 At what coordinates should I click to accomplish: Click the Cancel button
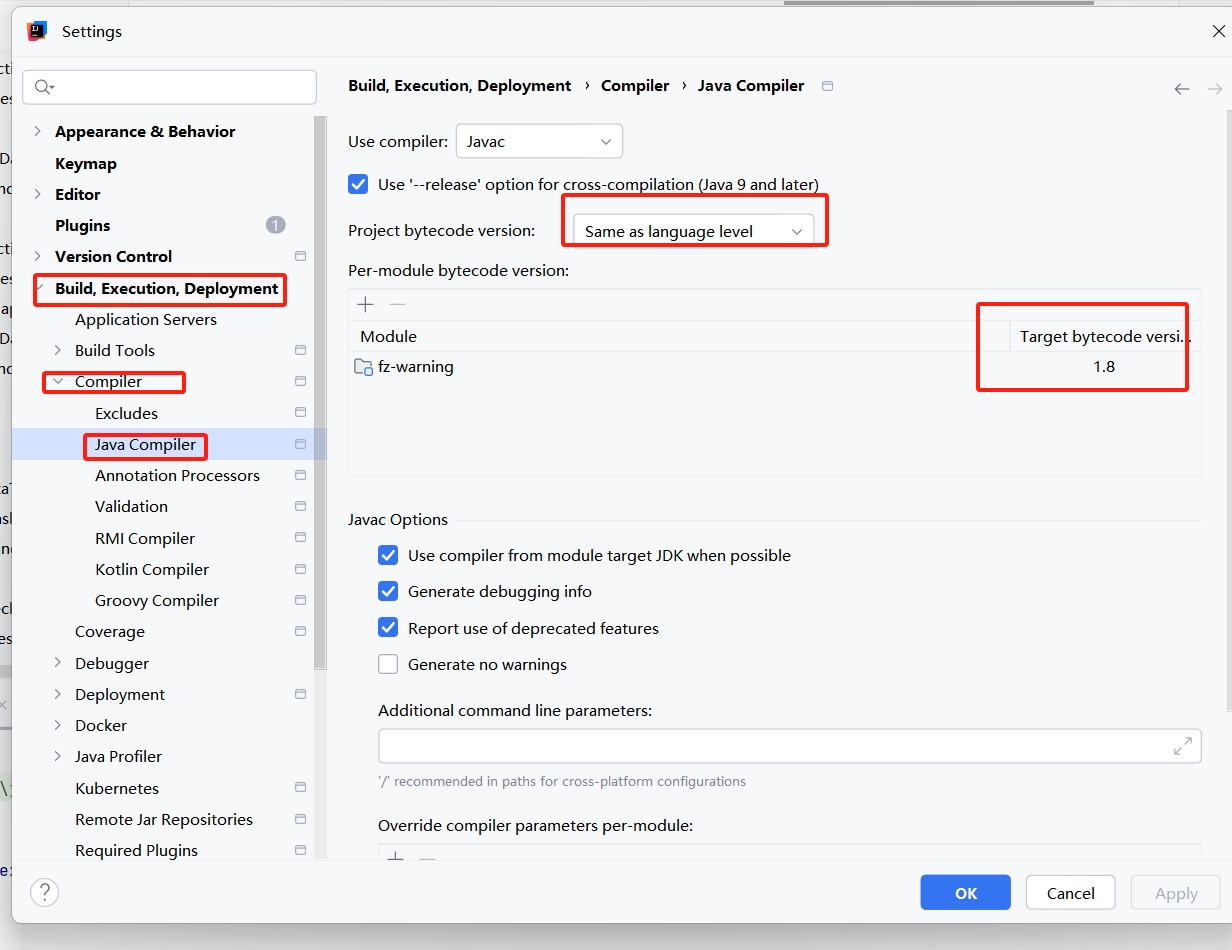coord(1071,893)
